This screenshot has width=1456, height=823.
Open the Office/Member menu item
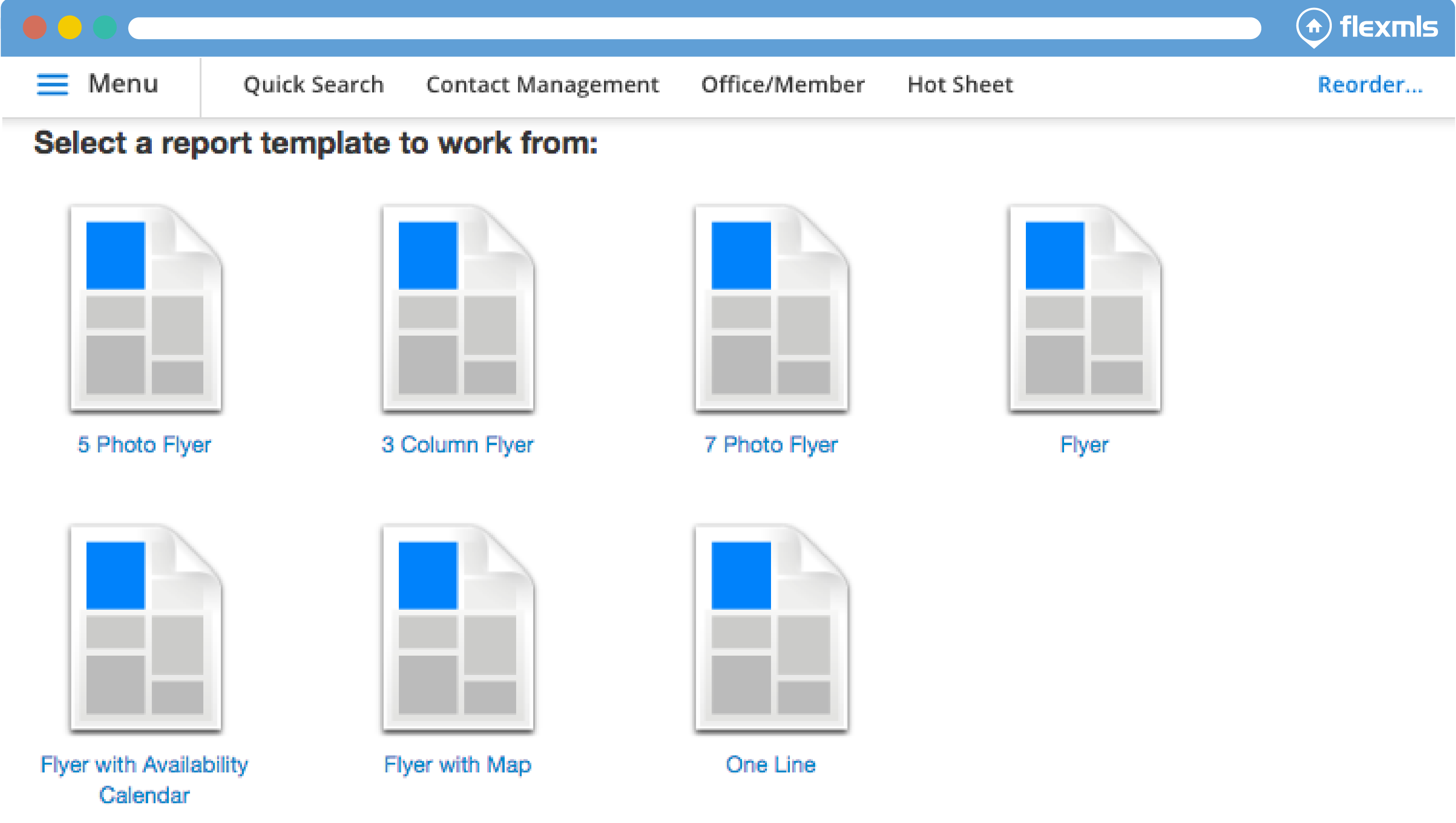783,85
